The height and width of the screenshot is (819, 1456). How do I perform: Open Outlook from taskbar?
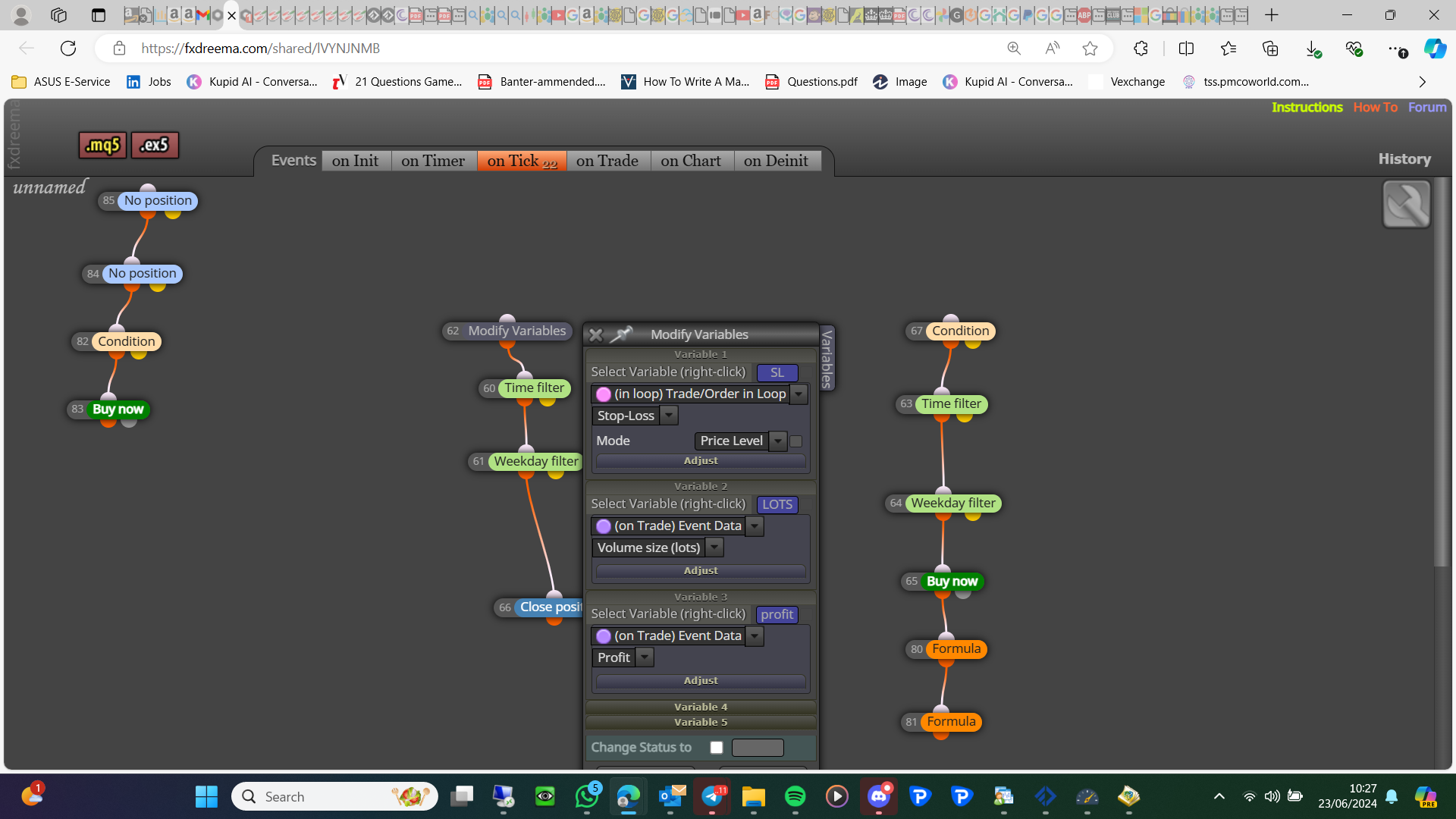[x=671, y=796]
